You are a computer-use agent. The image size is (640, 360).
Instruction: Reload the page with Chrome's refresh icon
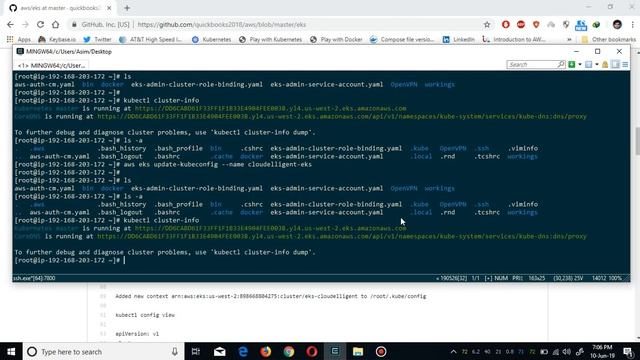(40, 24)
